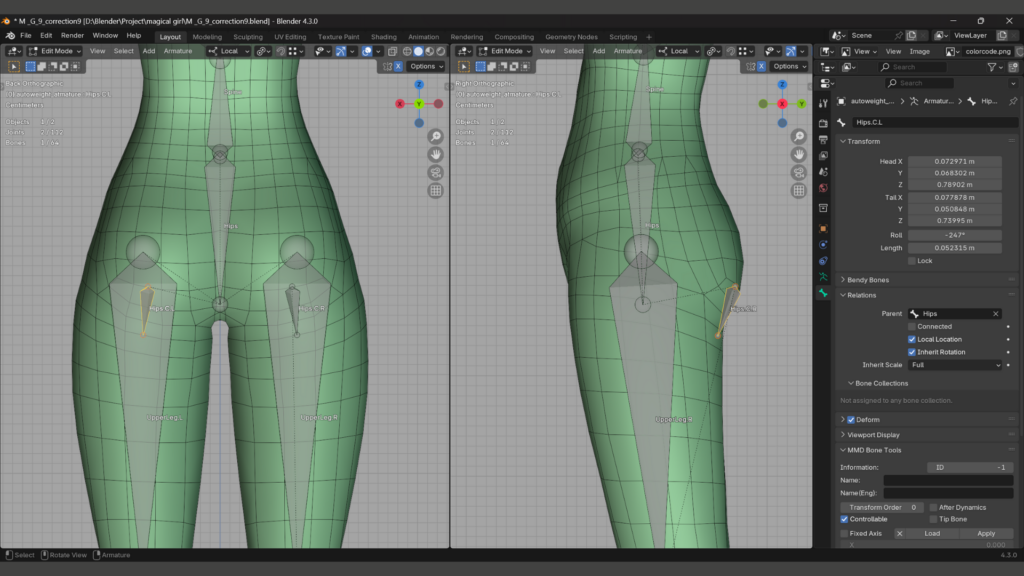This screenshot has width=1024, height=576.
Task: Open Edit Mode dropdown in left viewport
Action: click(x=55, y=51)
